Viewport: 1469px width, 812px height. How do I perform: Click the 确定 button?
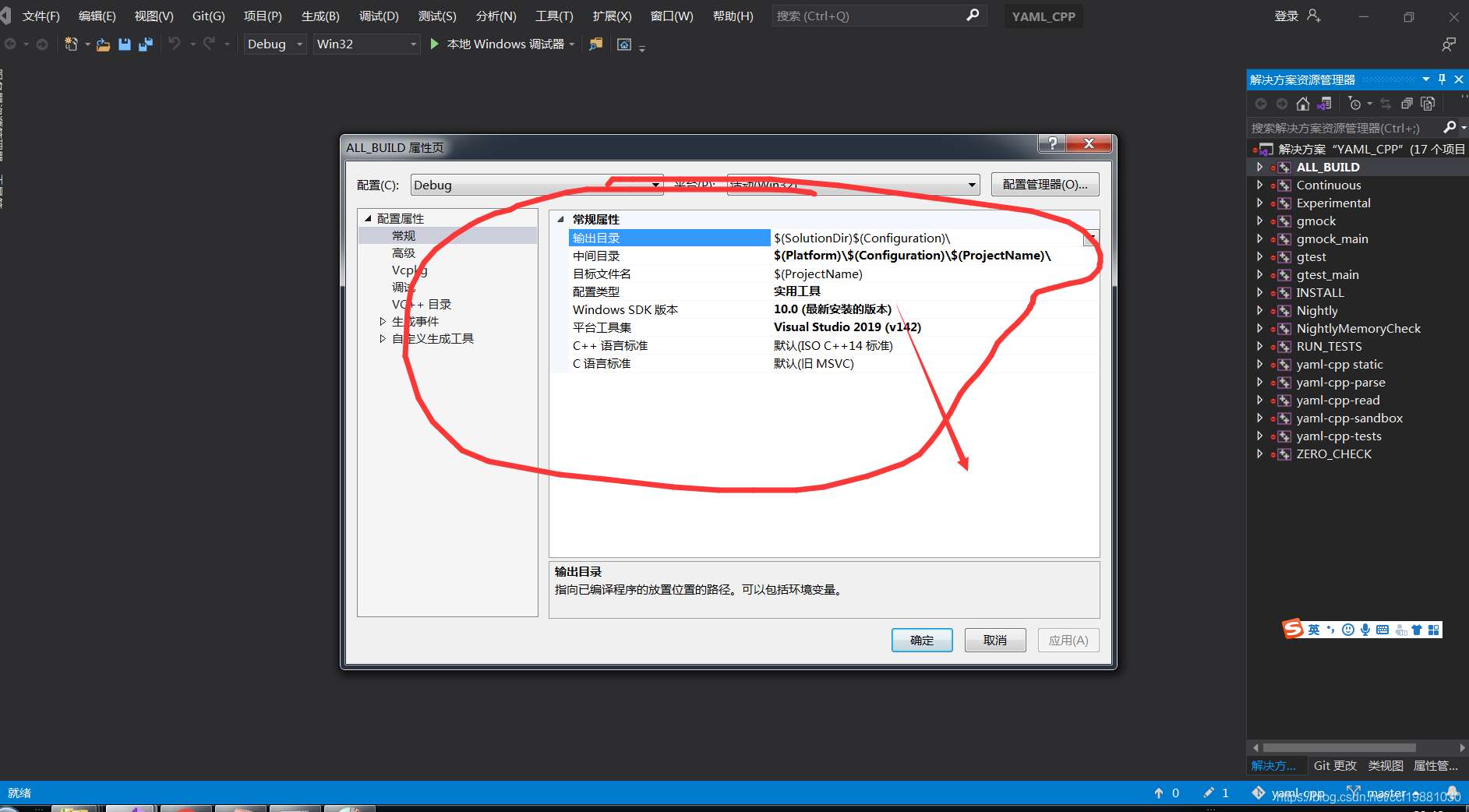coord(922,640)
